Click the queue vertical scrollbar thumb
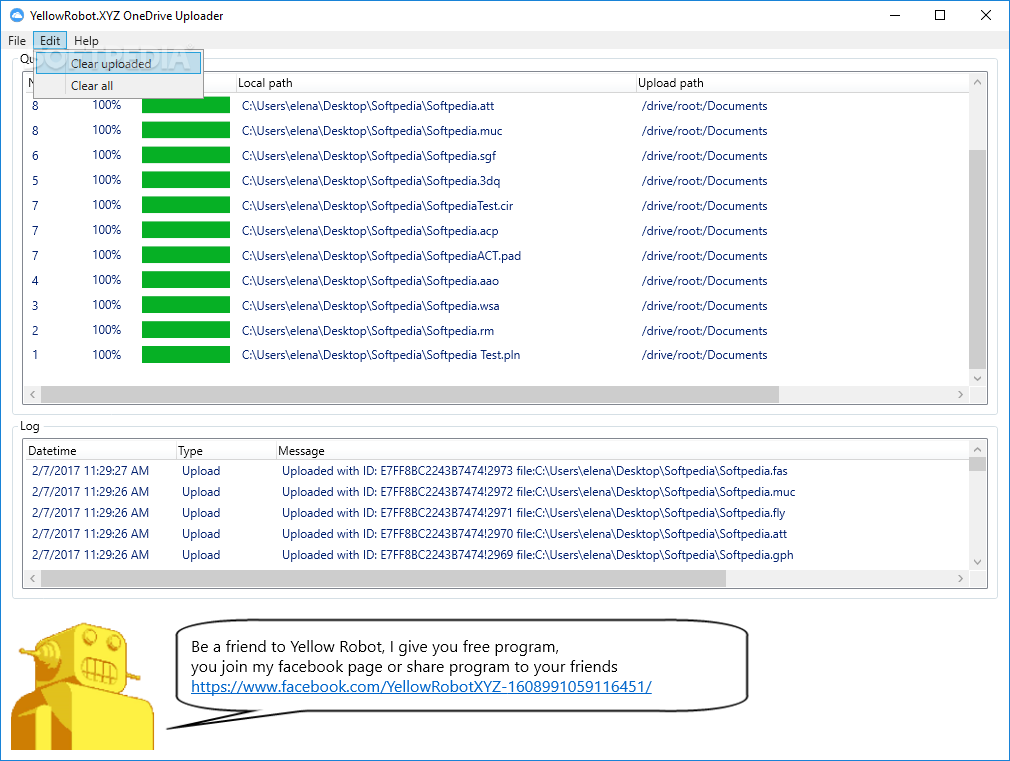The height and width of the screenshot is (761, 1010). 977,260
